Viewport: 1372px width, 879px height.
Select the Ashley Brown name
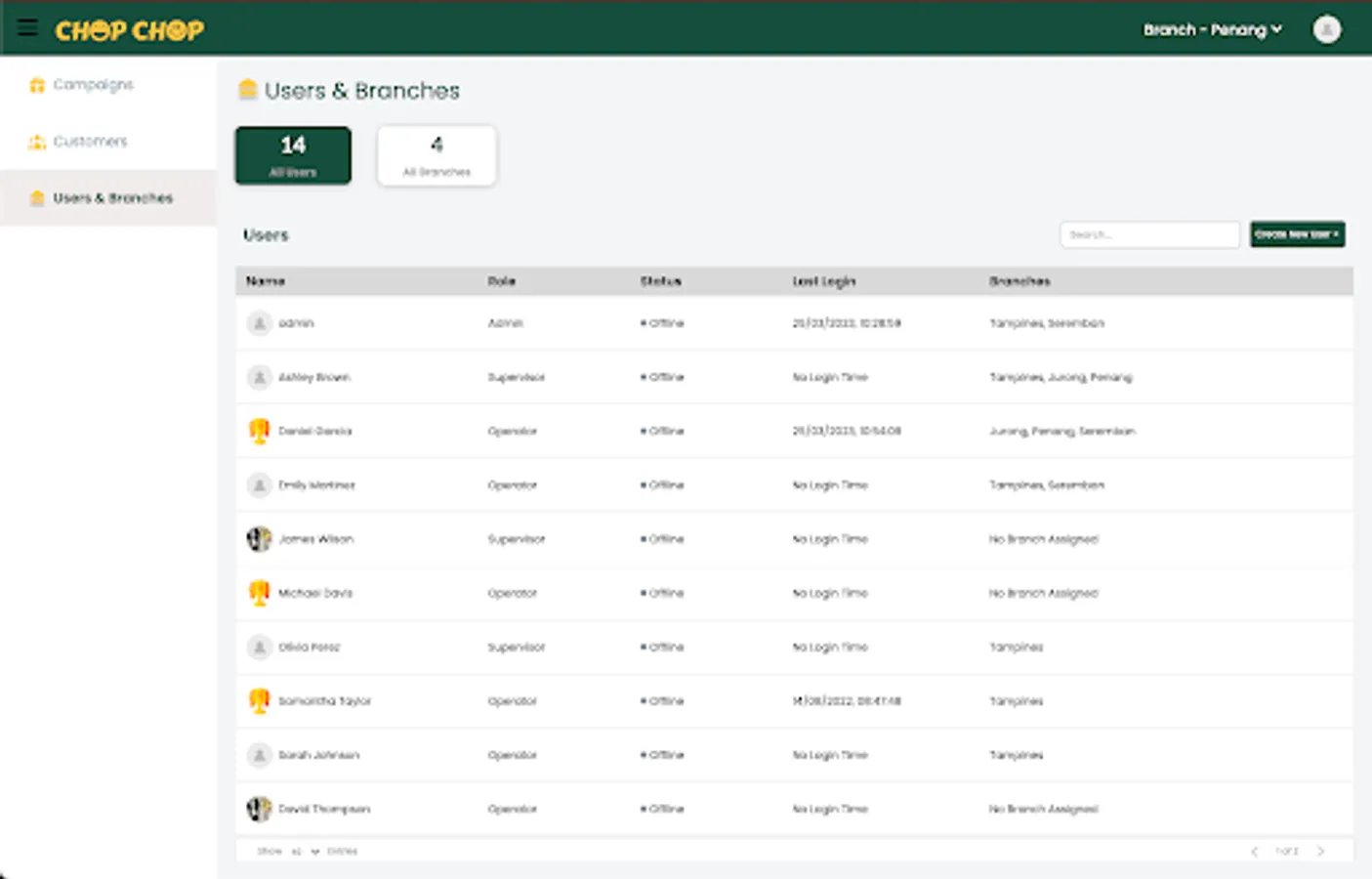coord(314,377)
